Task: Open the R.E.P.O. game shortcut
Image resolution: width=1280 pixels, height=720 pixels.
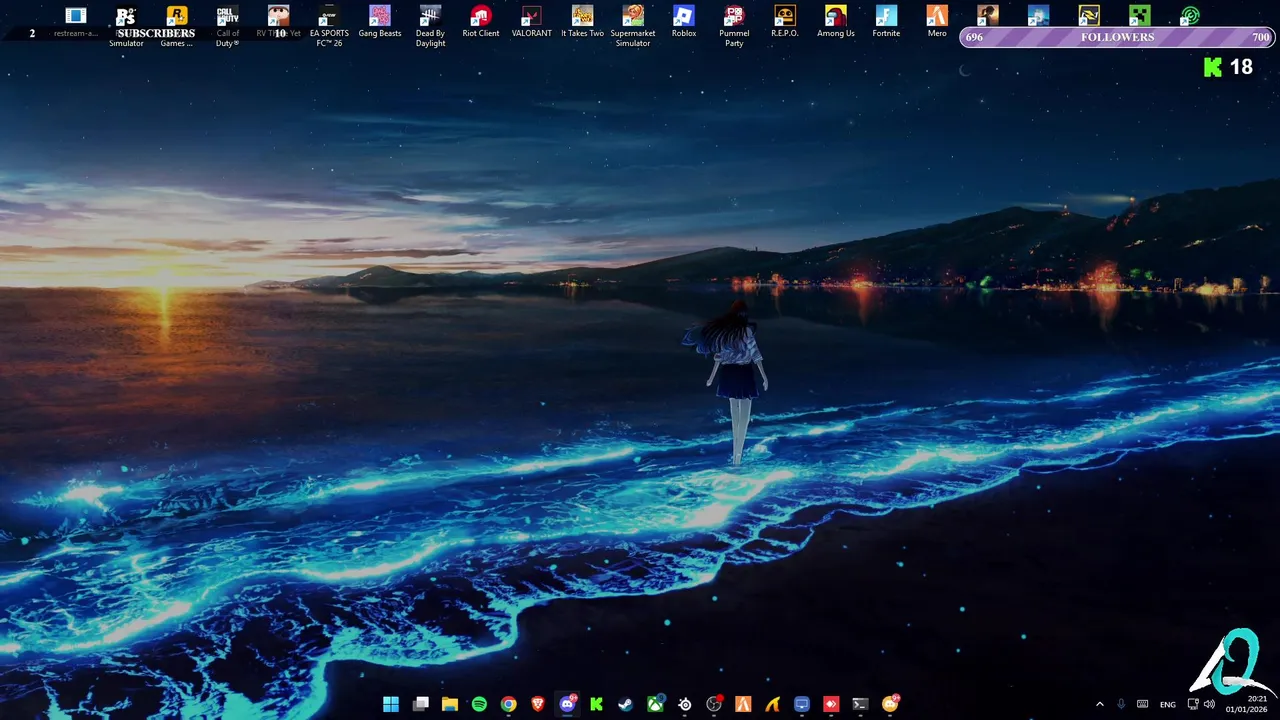Action: tap(785, 22)
